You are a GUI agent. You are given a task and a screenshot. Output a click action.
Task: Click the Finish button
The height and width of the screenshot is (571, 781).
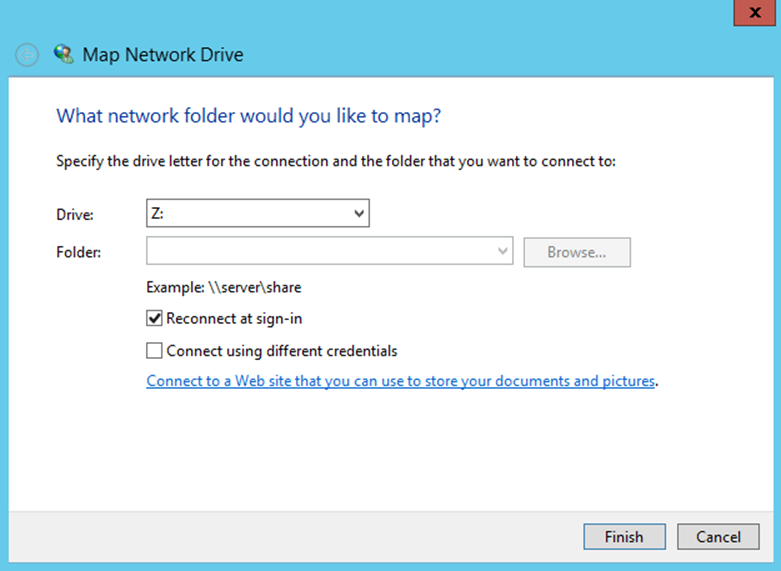(x=624, y=537)
